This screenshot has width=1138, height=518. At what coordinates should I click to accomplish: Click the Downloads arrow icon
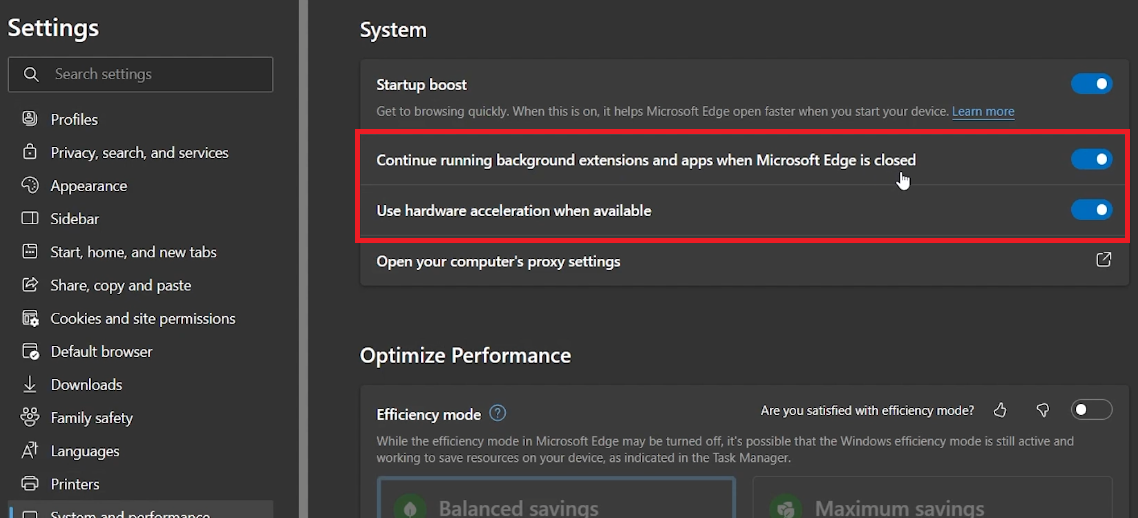(x=30, y=385)
